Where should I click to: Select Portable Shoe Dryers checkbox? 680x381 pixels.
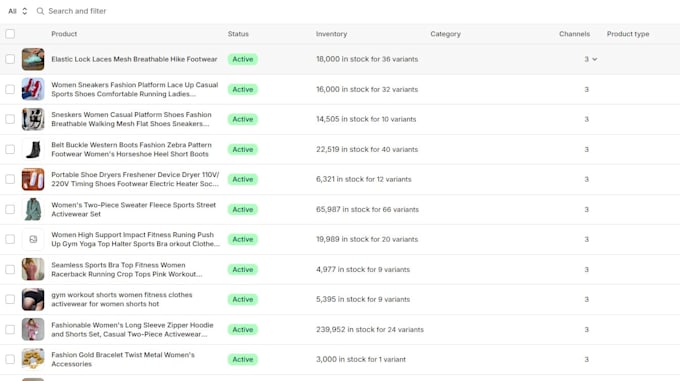coord(10,179)
